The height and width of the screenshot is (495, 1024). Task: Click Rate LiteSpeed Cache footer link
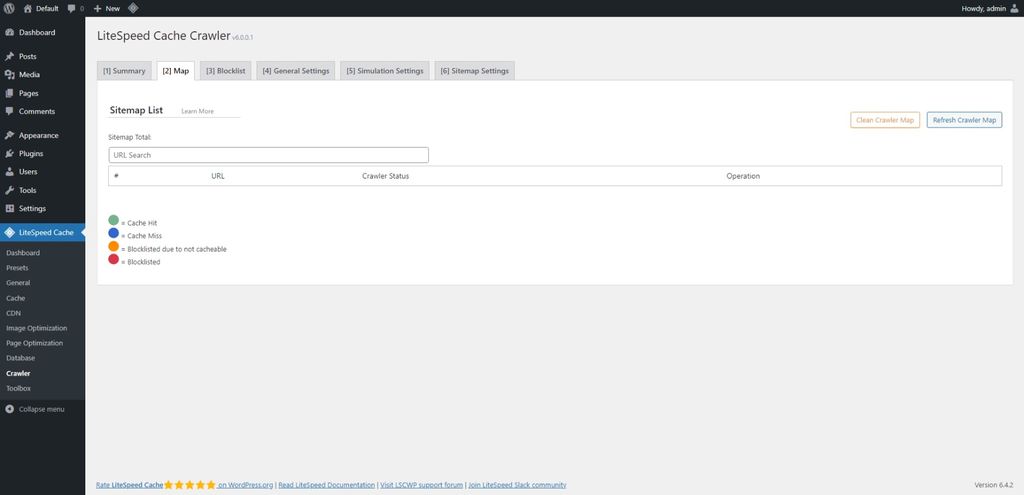point(129,485)
